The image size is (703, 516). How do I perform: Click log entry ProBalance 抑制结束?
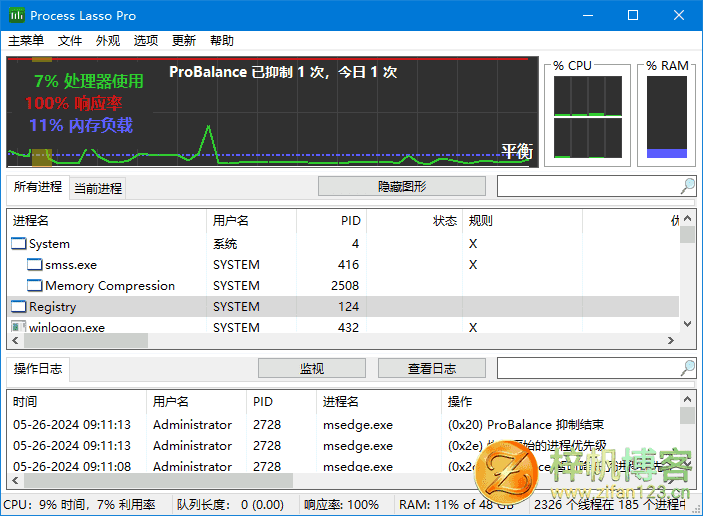pyautogui.click(x=525, y=425)
